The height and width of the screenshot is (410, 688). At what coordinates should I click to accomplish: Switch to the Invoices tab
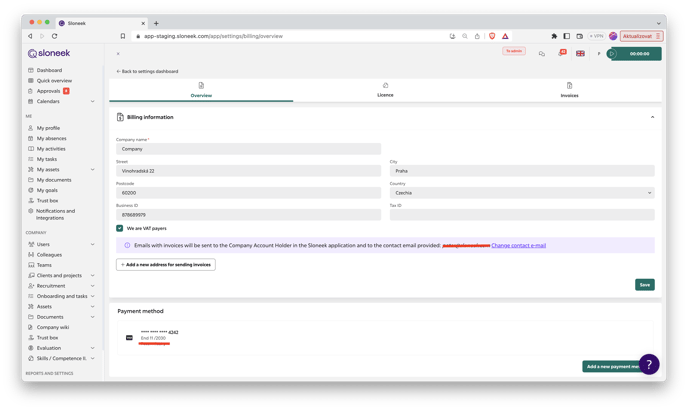point(569,90)
